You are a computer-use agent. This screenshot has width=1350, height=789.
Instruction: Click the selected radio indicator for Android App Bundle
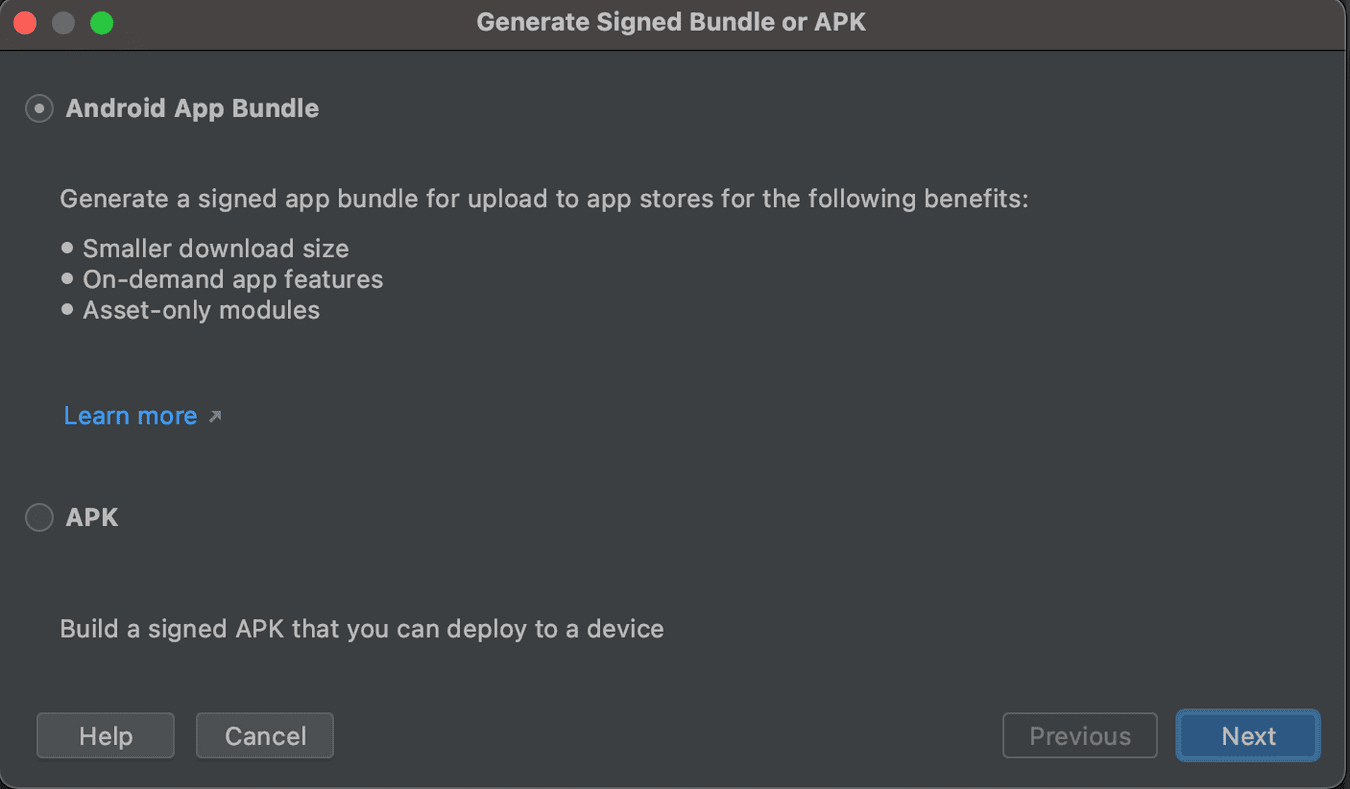38,108
